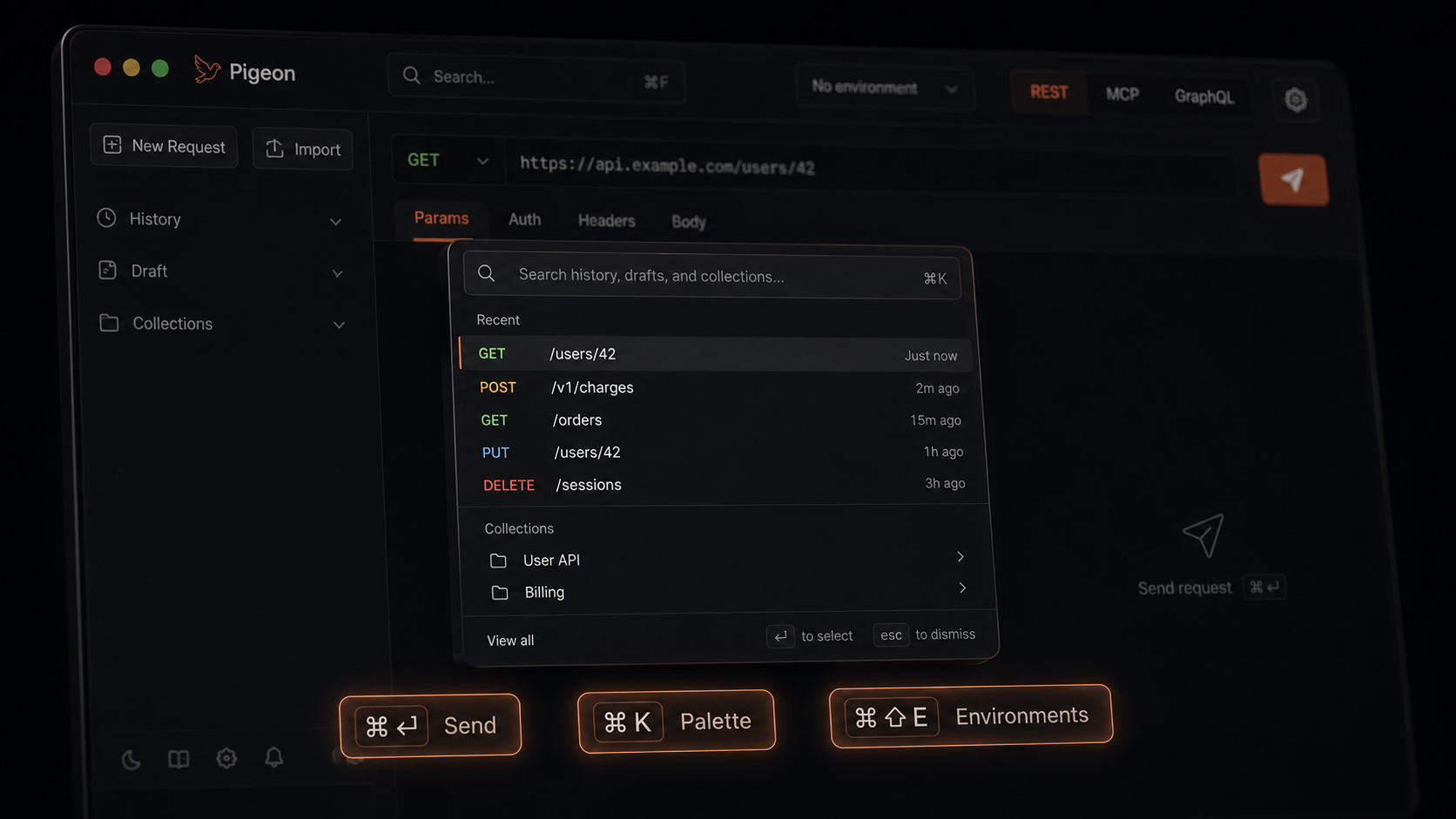Click the large outlined paper-plane send icon
The width and height of the screenshot is (1456, 819).
pos(1203,535)
